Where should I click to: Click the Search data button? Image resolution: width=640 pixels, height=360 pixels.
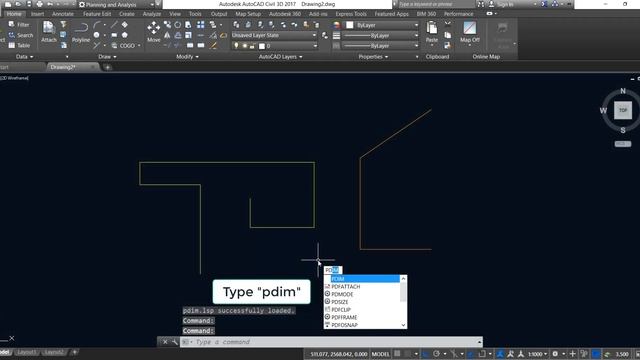click(20, 35)
